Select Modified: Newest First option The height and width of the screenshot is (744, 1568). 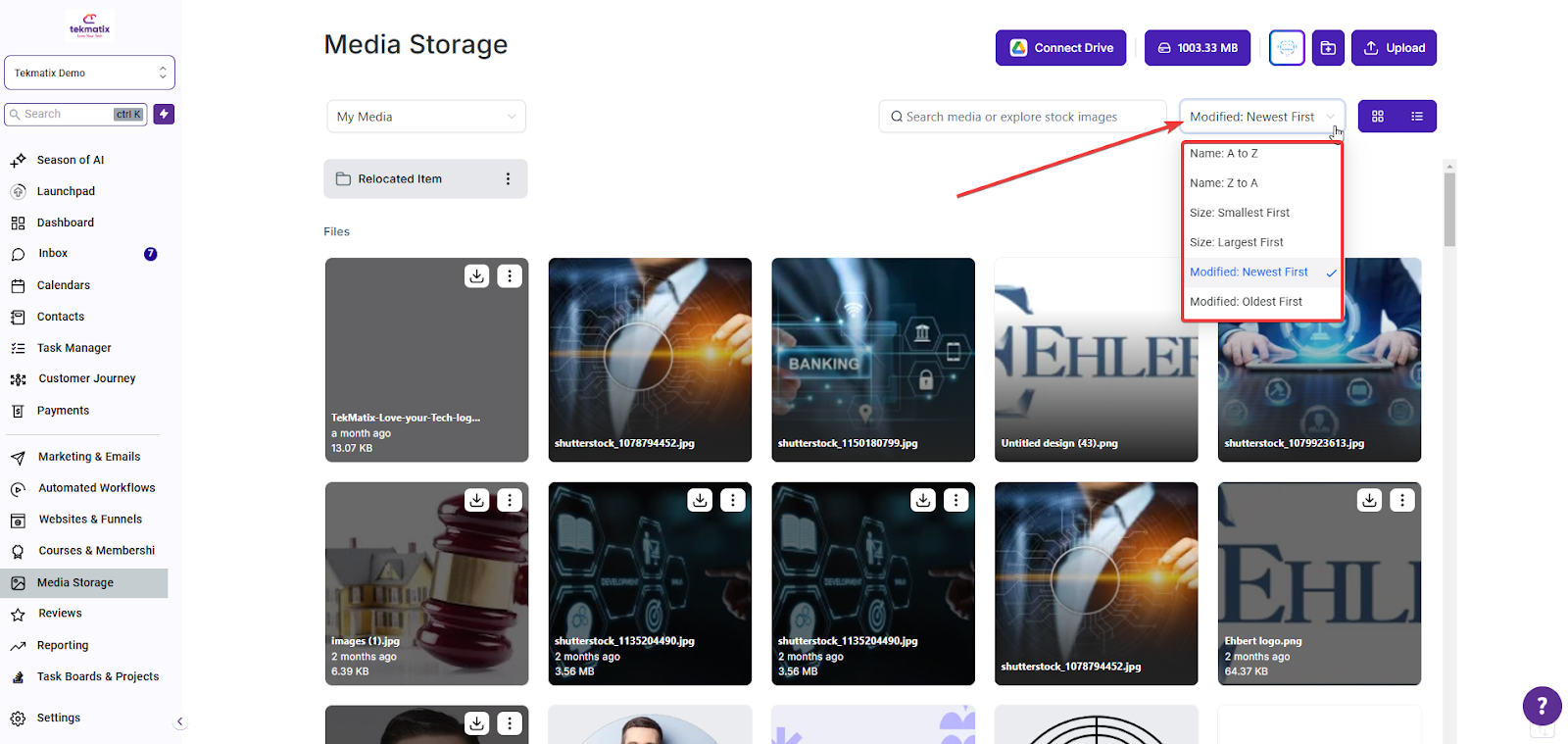click(x=1262, y=273)
